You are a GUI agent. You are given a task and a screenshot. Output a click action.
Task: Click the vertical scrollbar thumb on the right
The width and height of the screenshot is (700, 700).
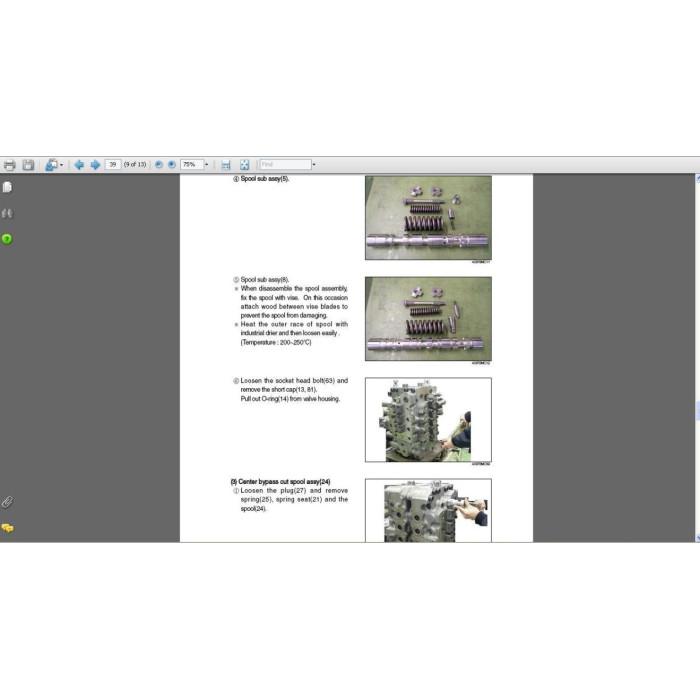click(x=697, y=411)
